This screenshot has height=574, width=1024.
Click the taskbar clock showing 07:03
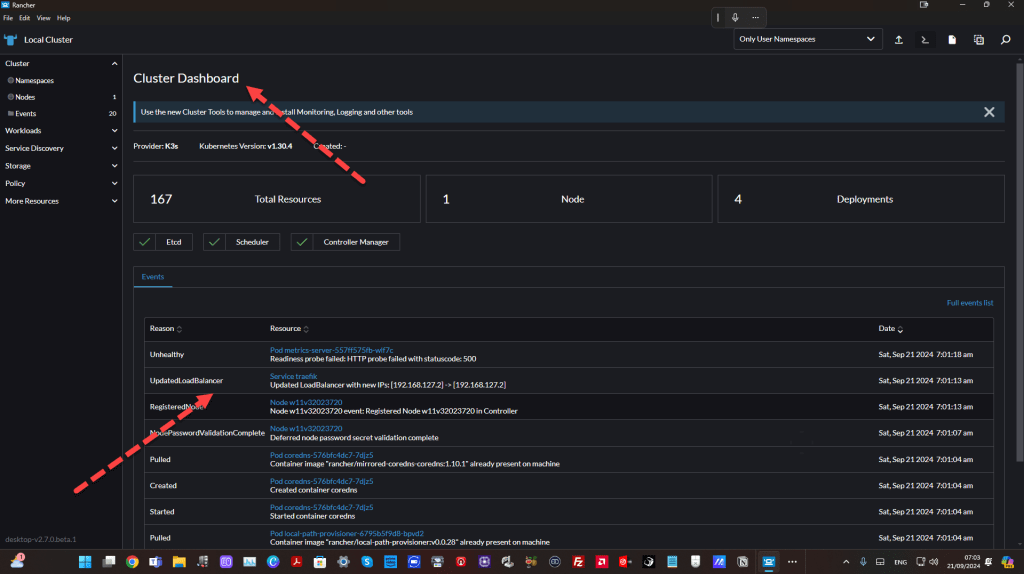[x=964, y=562]
